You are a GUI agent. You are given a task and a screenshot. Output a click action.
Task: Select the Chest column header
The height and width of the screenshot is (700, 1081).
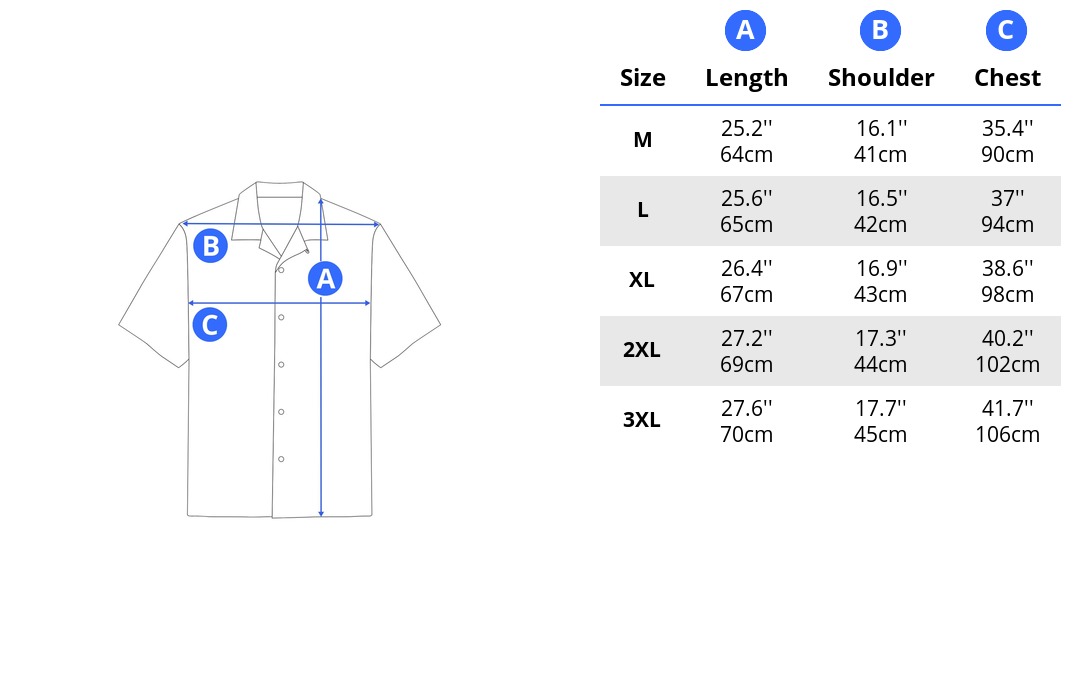(x=1007, y=77)
